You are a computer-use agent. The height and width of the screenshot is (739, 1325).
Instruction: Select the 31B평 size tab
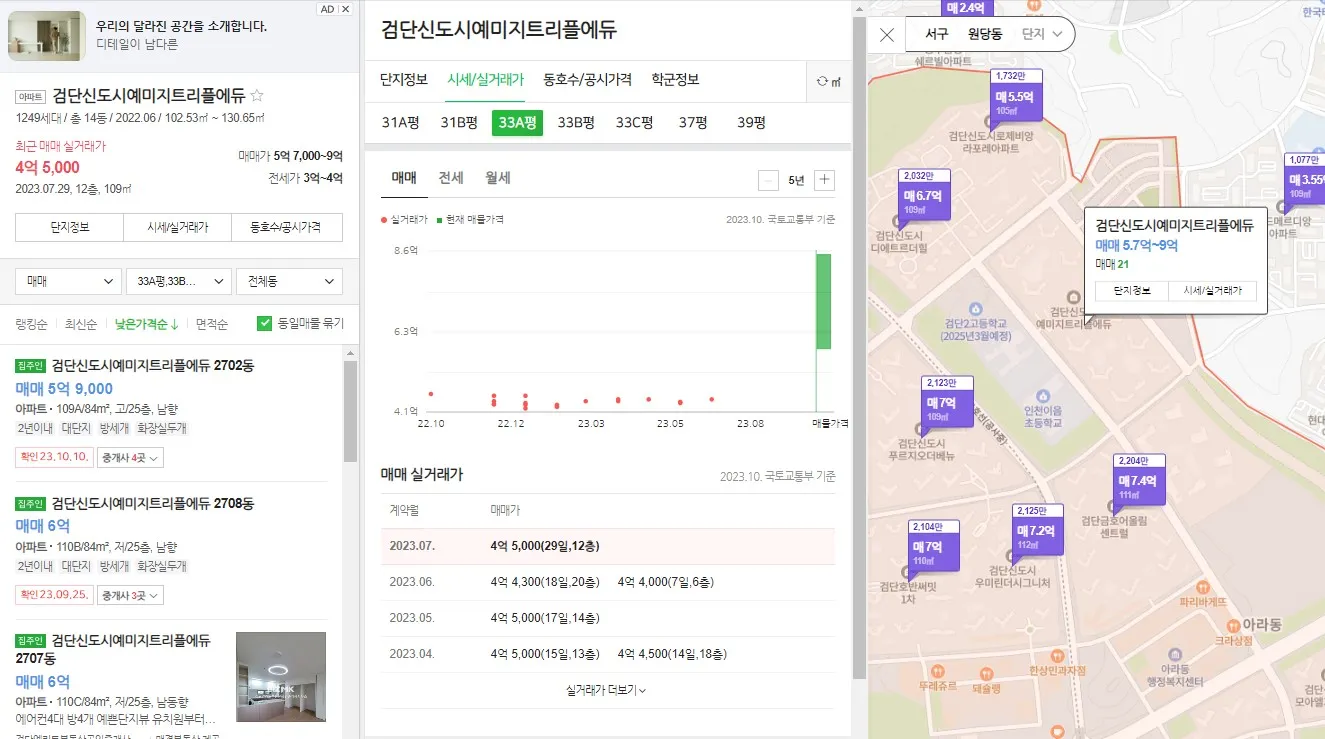click(x=459, y=123)
